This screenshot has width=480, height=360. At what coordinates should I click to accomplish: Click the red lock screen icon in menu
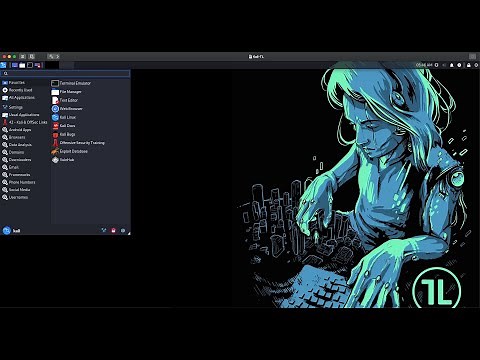click(113, 230)
